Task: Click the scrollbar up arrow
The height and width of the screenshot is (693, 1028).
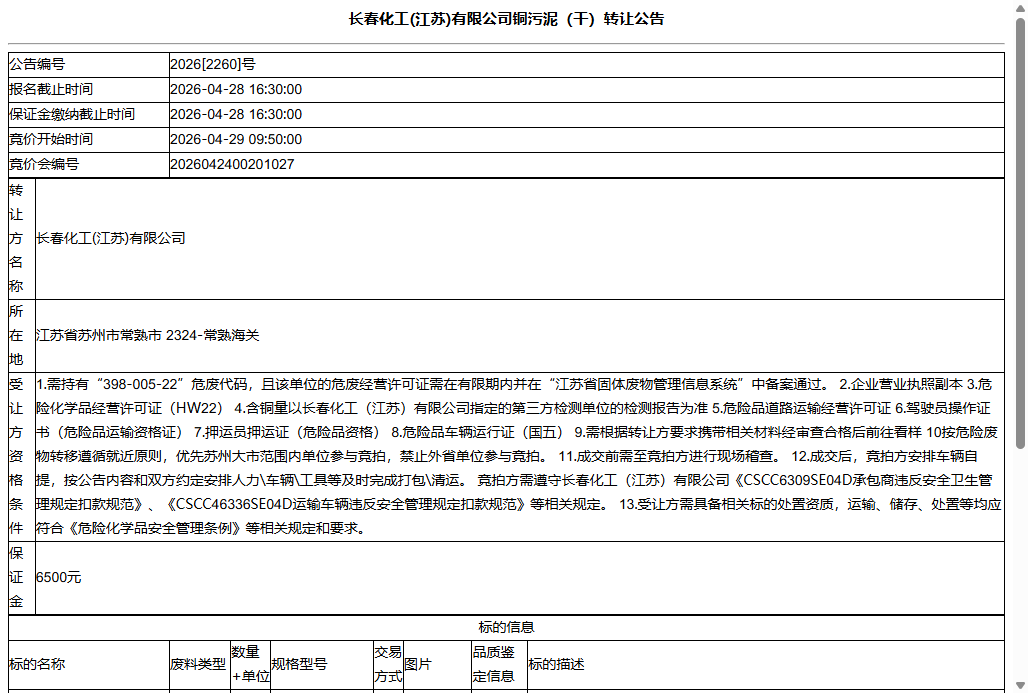Action: [1020, 7]
